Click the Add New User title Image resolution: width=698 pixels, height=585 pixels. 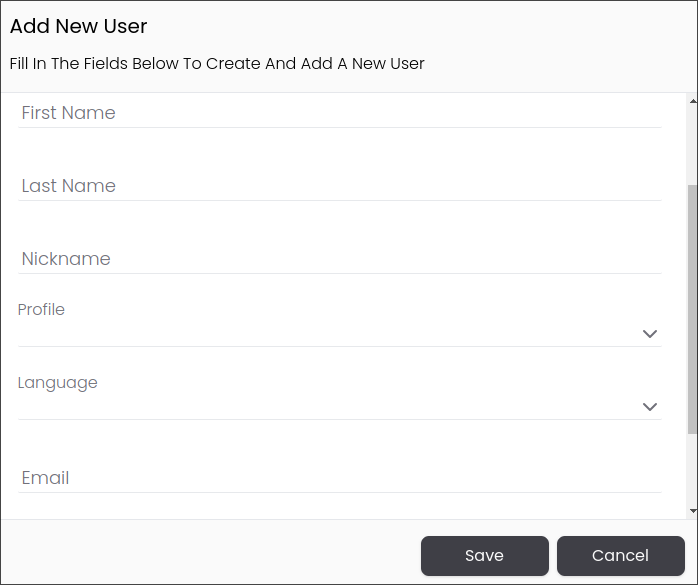point(78,26)
